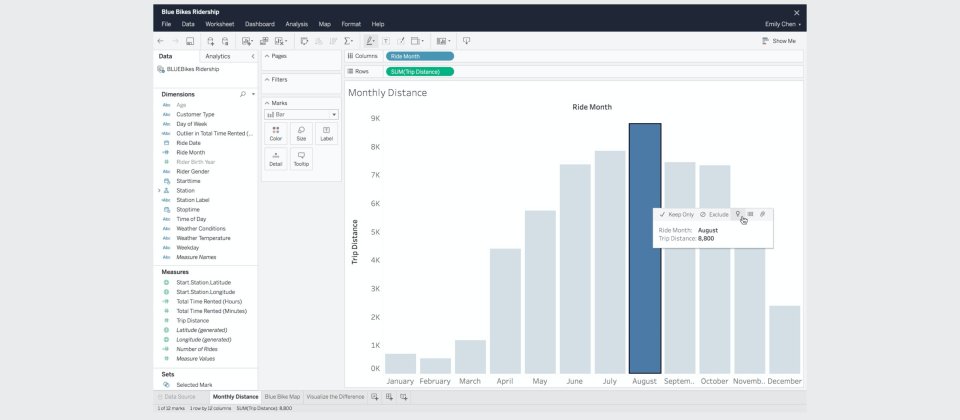
Task: Click the new data source icon
Action: pyautogui.click(x=211, y=41)
